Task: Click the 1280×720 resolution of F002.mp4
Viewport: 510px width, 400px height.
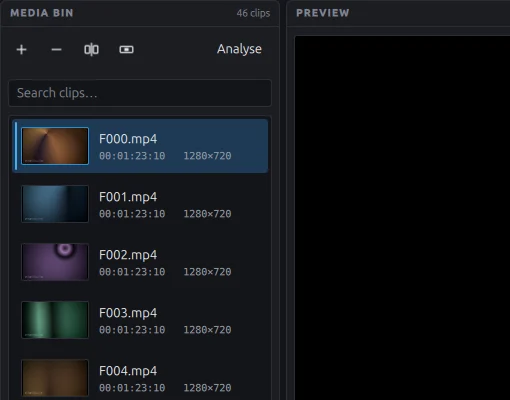Action: (x=207, y=272)
